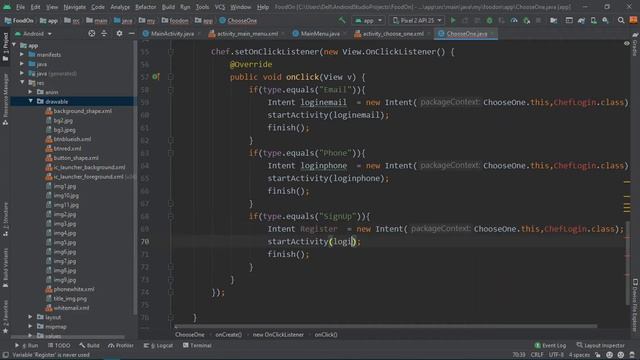Click onCreate() in the breadcrumb bar
The width and height of the screenshot is (640, 360).
(x=229, y=335)
